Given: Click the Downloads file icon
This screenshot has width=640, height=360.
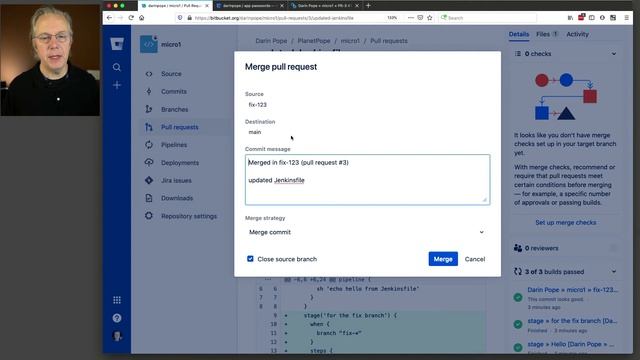Looking at the screenshot, I should [149, 198].
